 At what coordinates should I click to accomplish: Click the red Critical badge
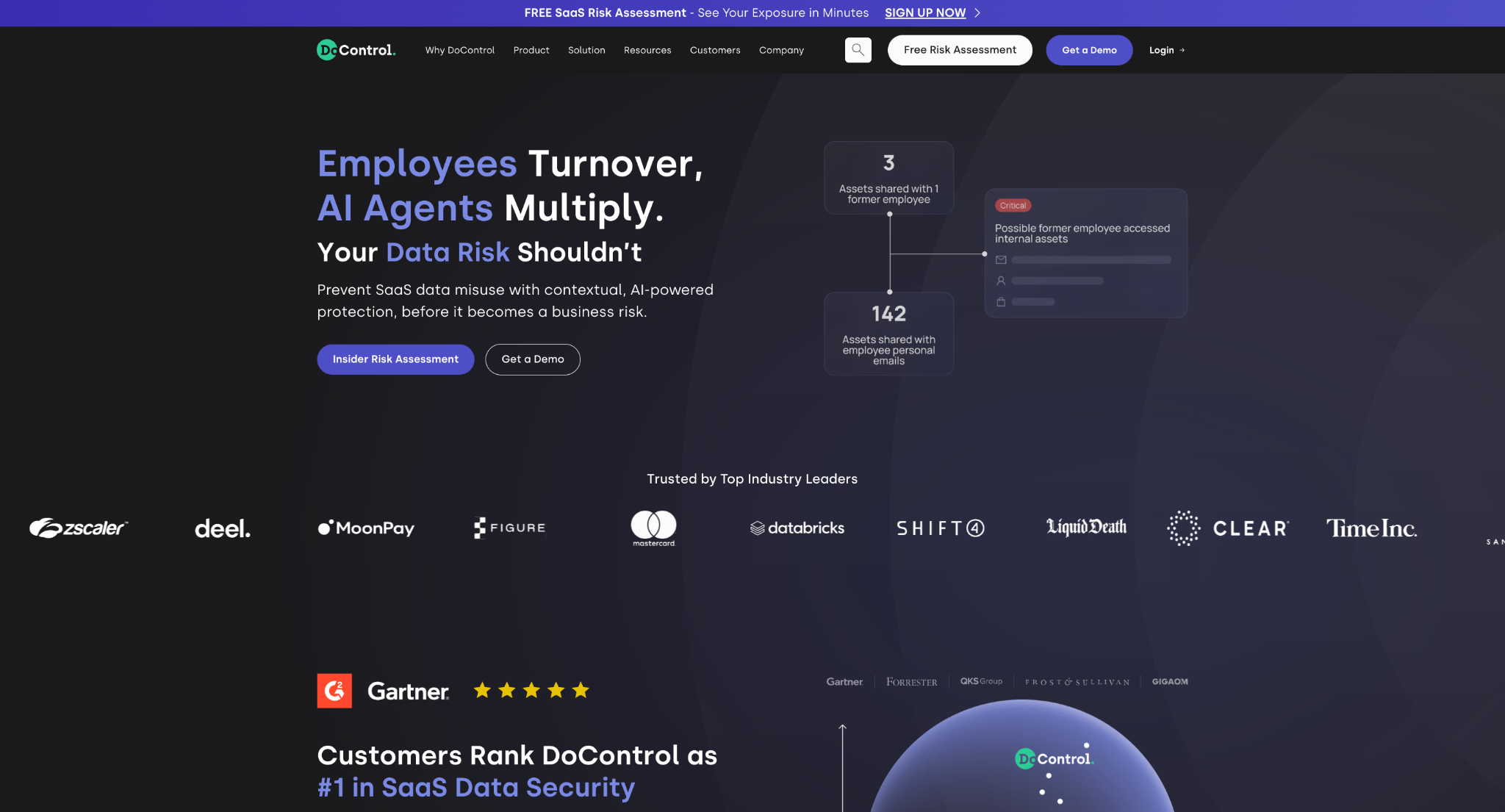tap(1013, 206)
